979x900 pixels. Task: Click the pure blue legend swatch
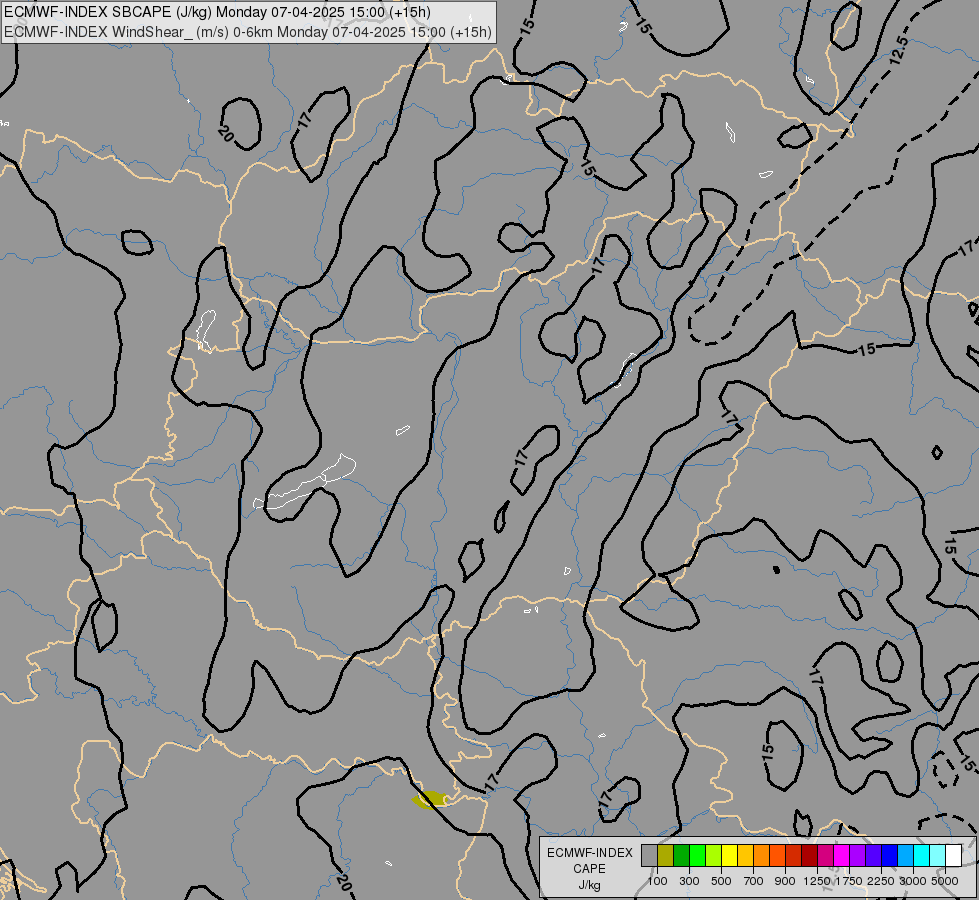pos(890,856)
